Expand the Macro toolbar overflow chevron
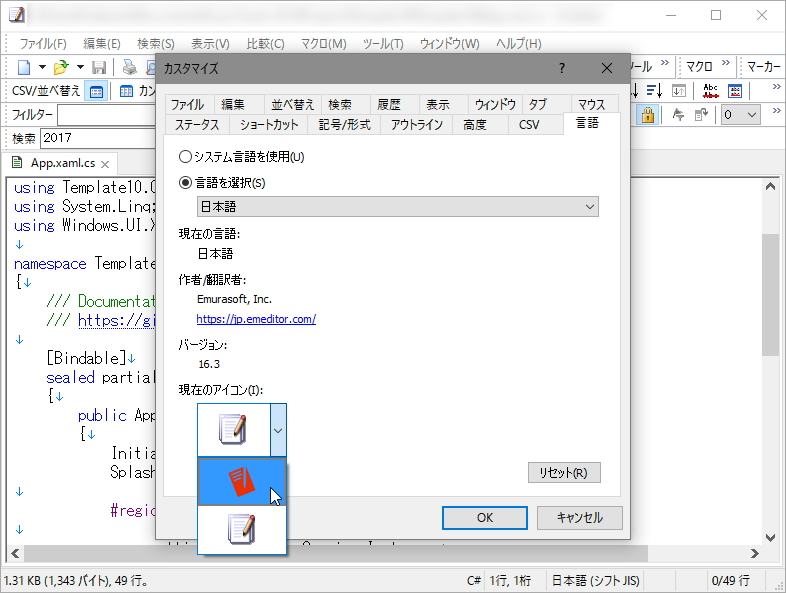The height and width of the screenshot is (593, 786). click(x=725, y=63)
